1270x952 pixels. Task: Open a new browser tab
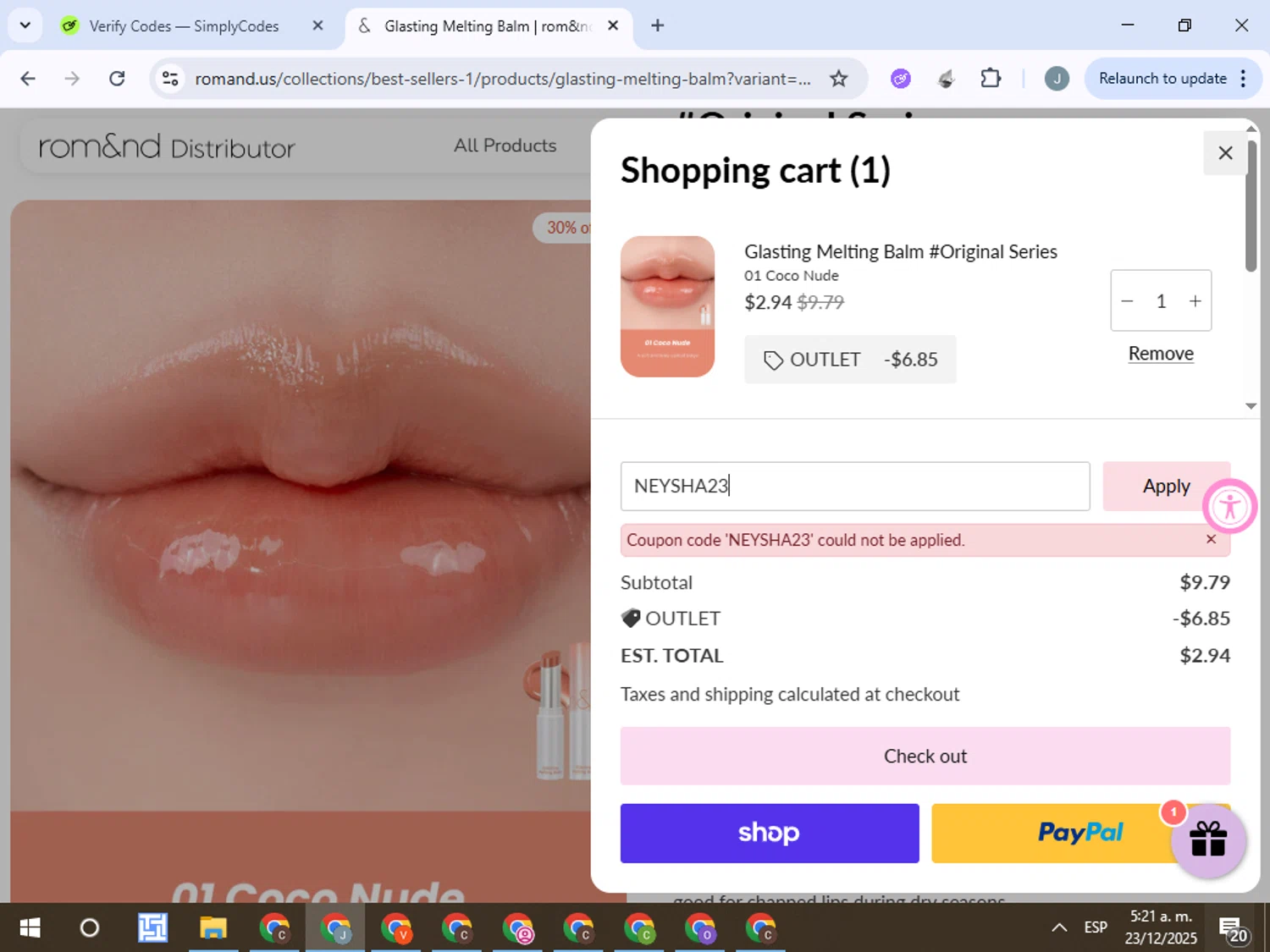click(658, 26)
